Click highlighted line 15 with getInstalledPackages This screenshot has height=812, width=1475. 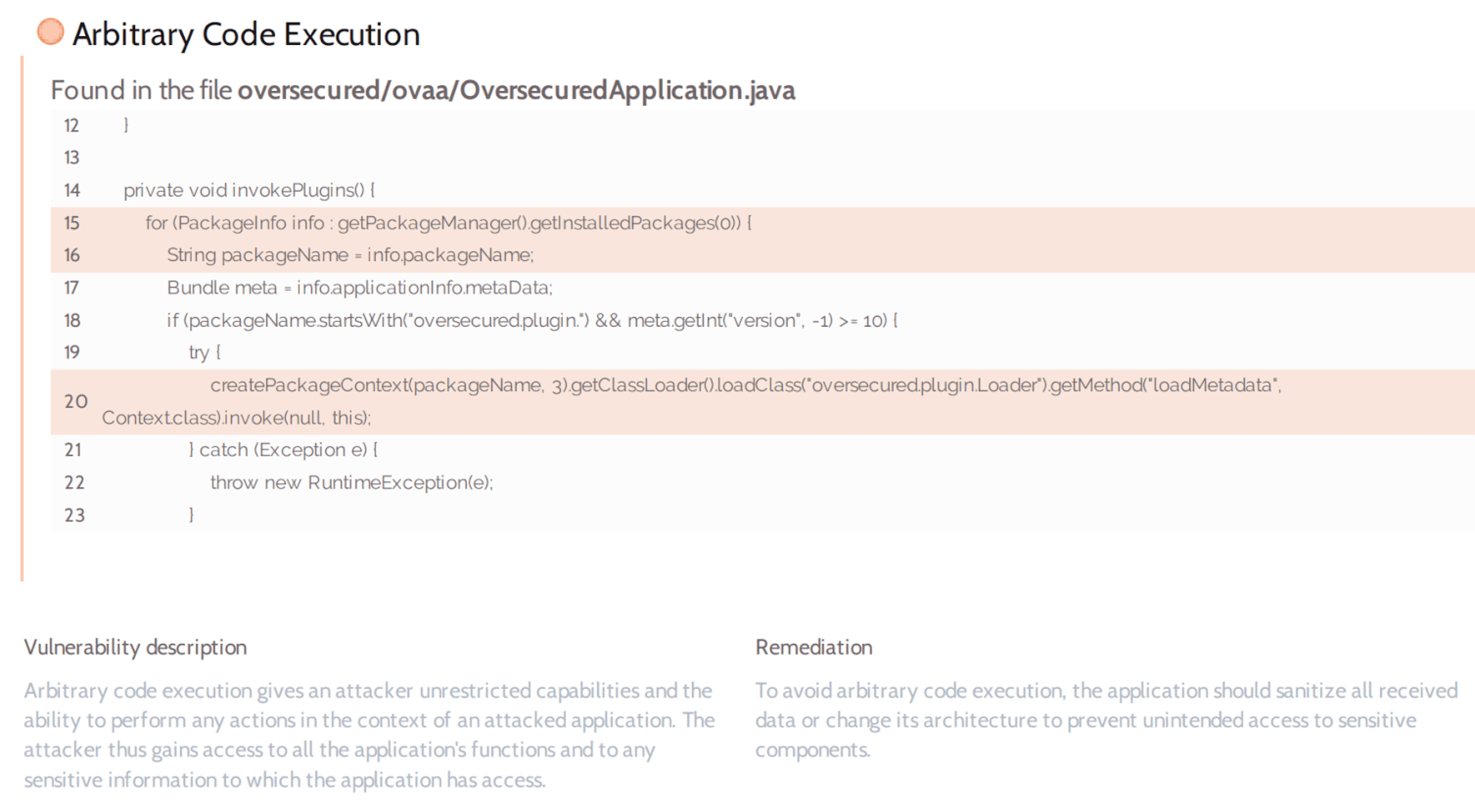(x=448, y=223)
